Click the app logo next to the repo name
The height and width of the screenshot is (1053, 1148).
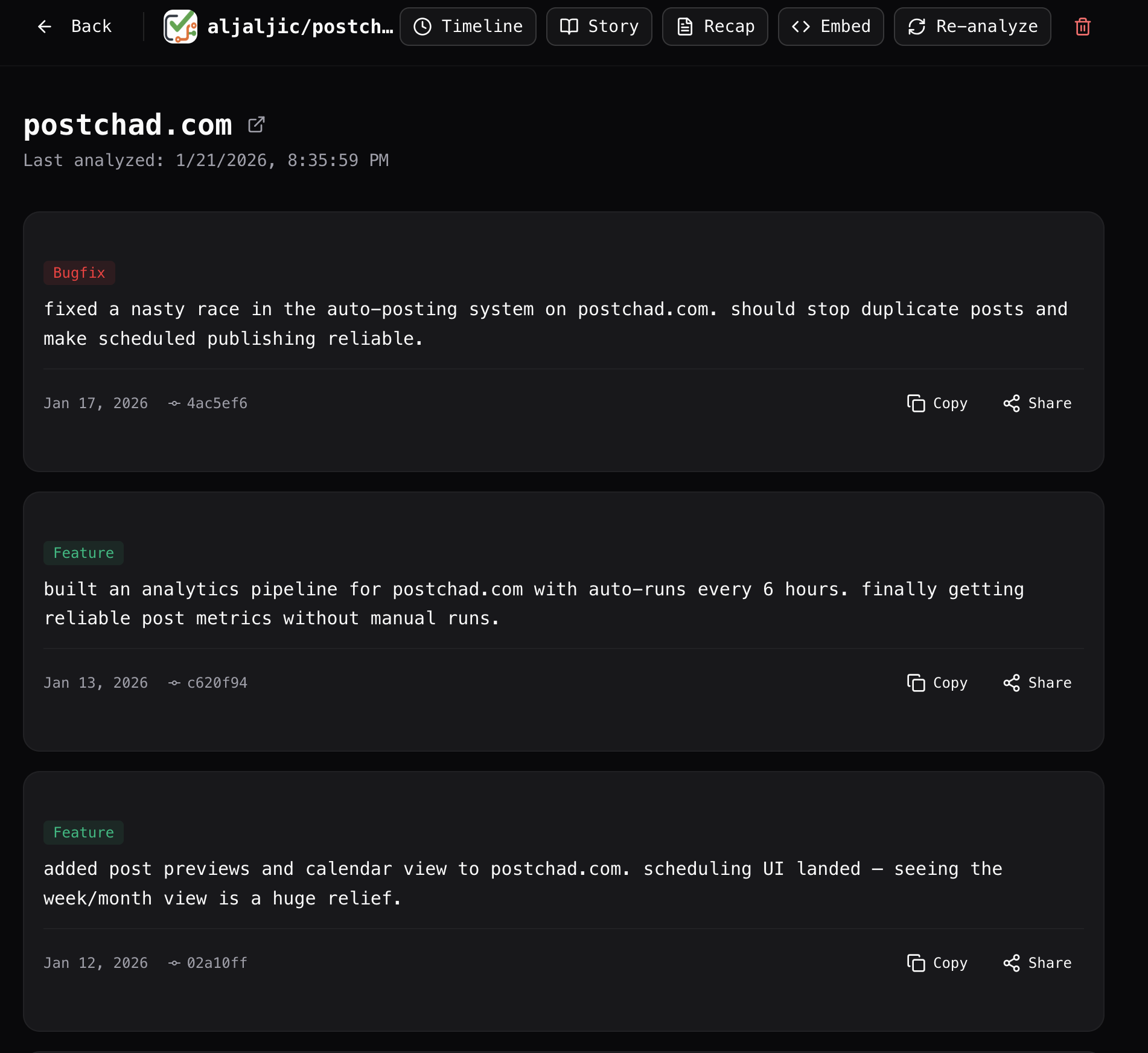point(180,27)
